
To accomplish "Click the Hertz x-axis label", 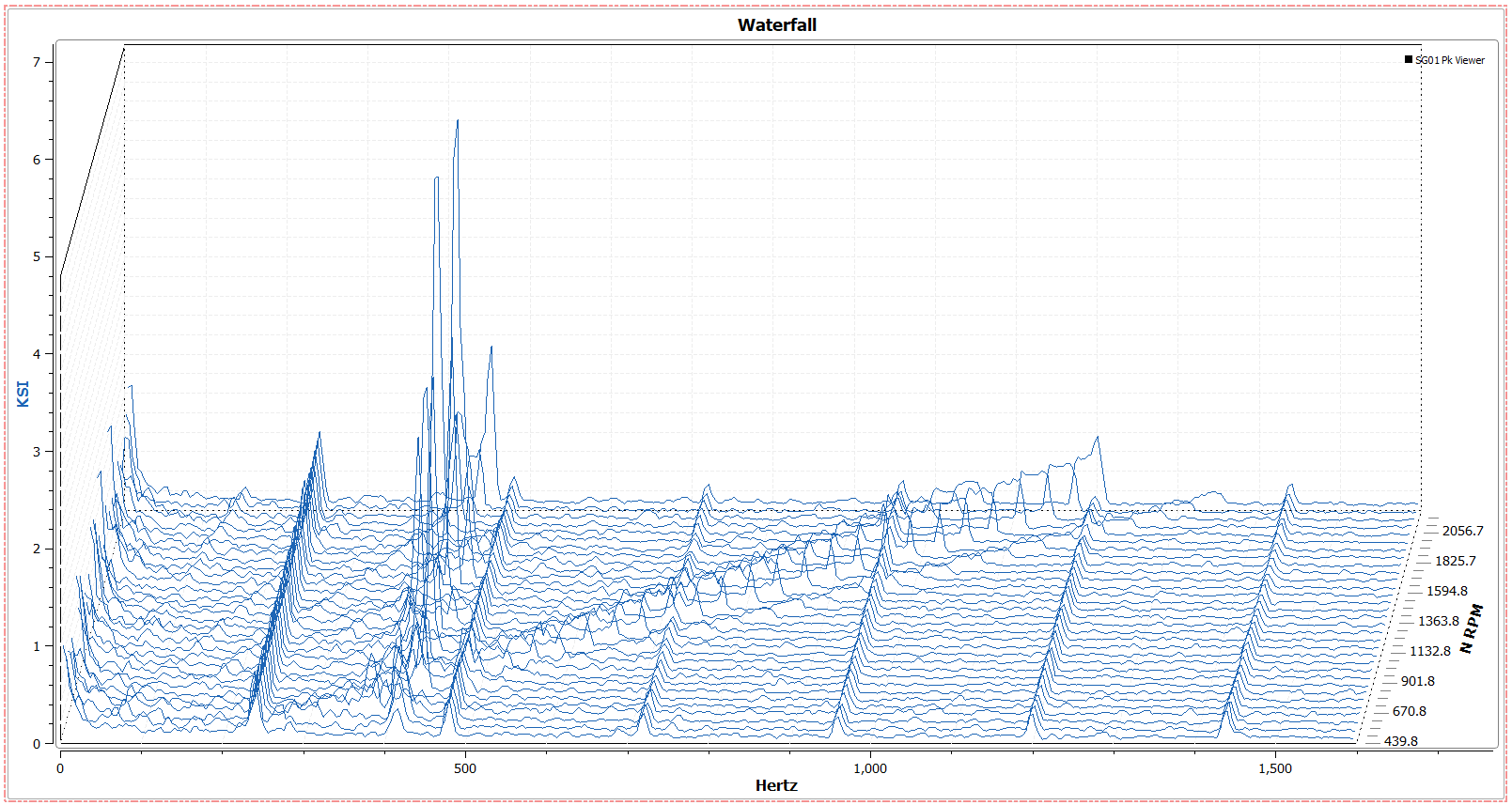I will 776,785.
